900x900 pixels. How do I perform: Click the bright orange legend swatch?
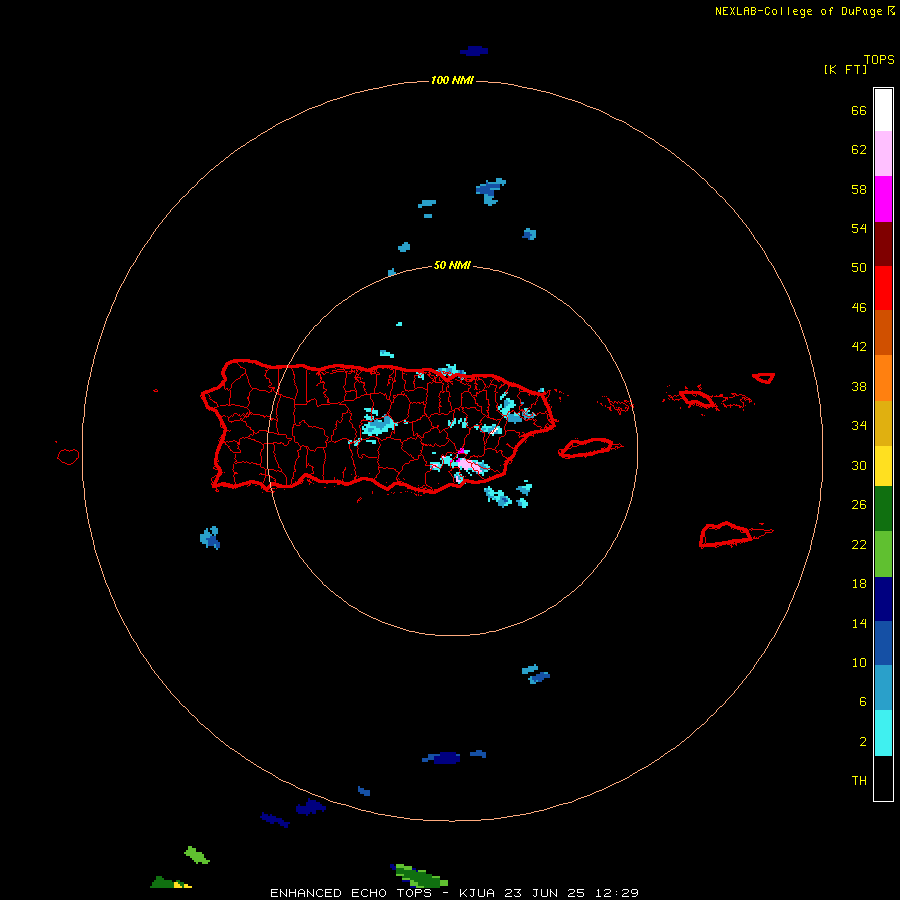(x=883, y=378)
